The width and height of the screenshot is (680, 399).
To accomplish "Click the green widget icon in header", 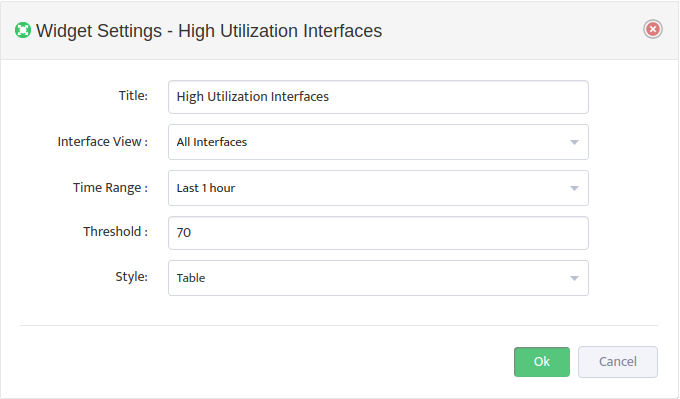I will pyautogui.click(x=23, y=30).
